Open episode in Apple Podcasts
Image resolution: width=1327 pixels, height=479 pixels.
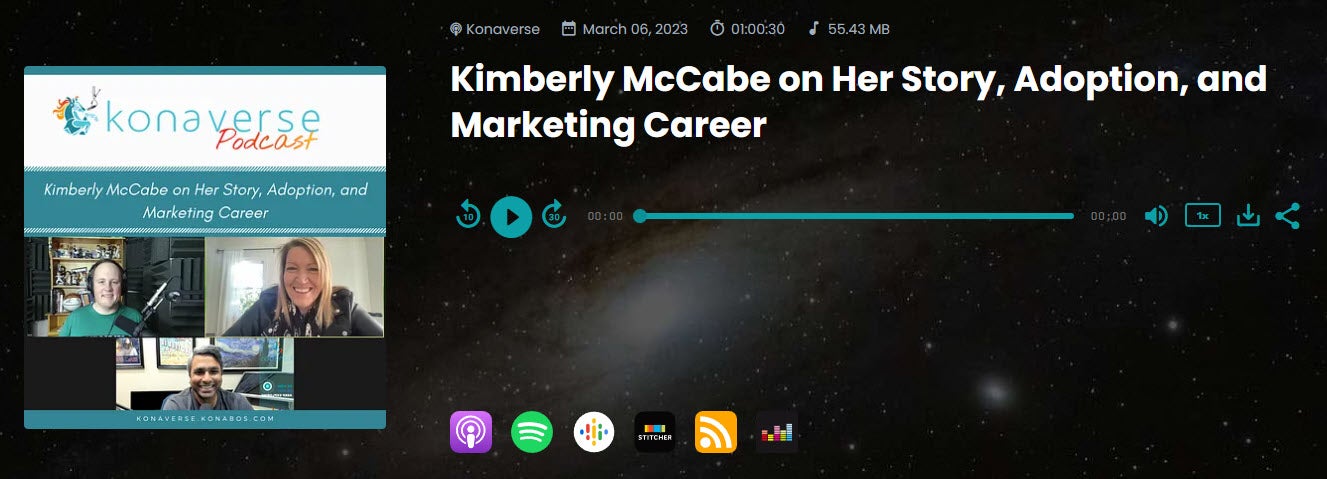click(471, 432)
